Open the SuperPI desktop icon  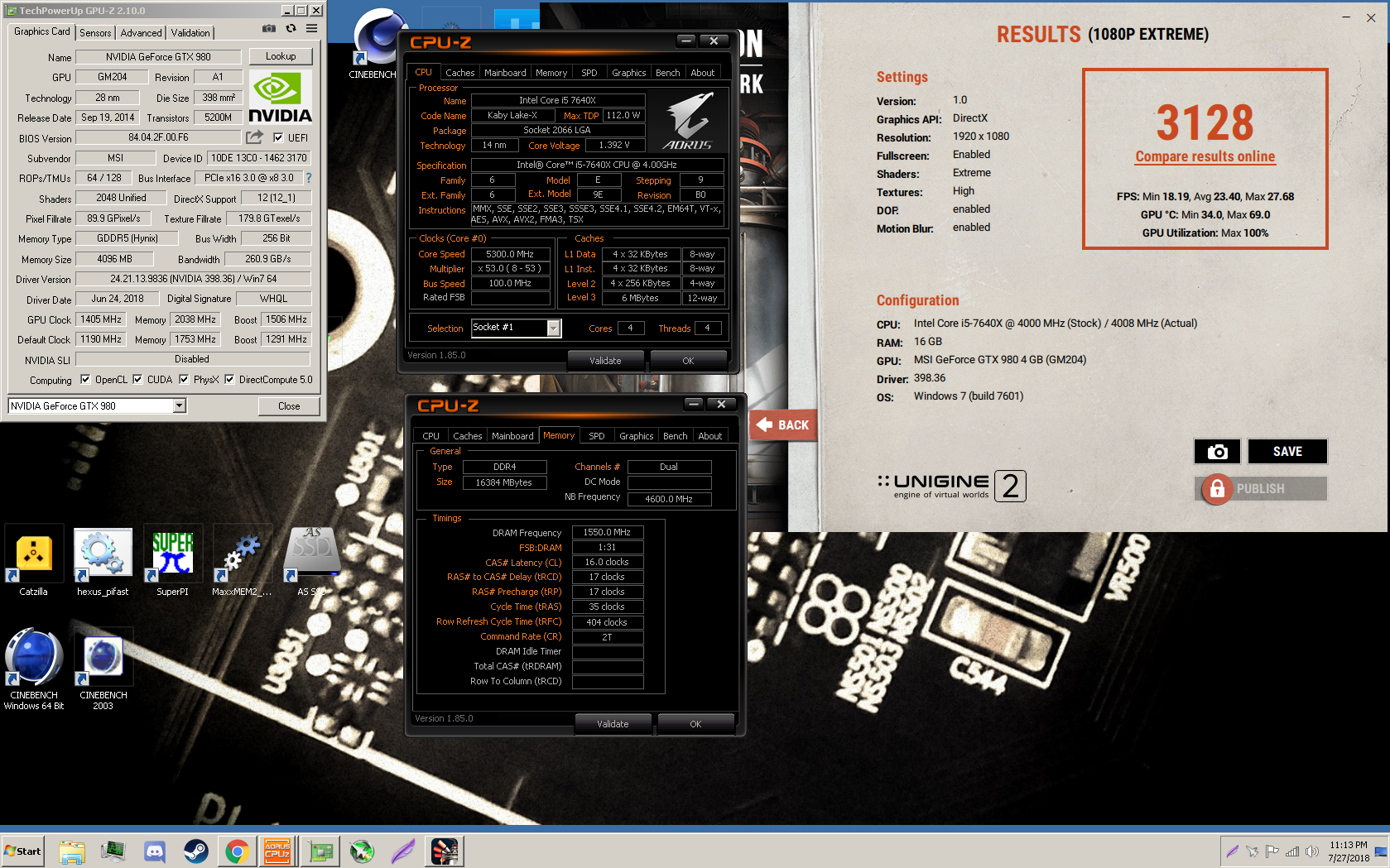[172, 560]
